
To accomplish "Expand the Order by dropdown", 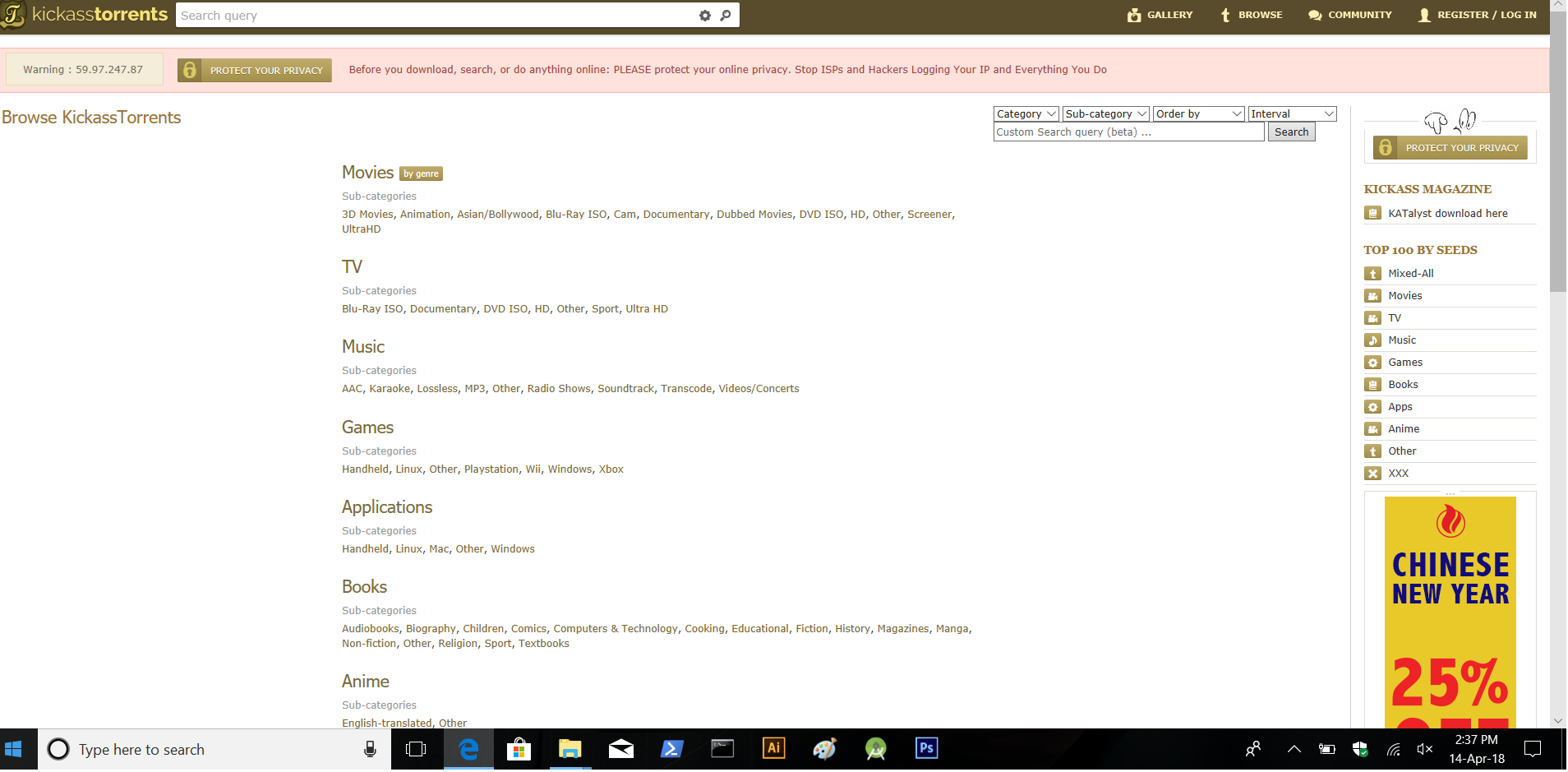I will pos(1198,114).
